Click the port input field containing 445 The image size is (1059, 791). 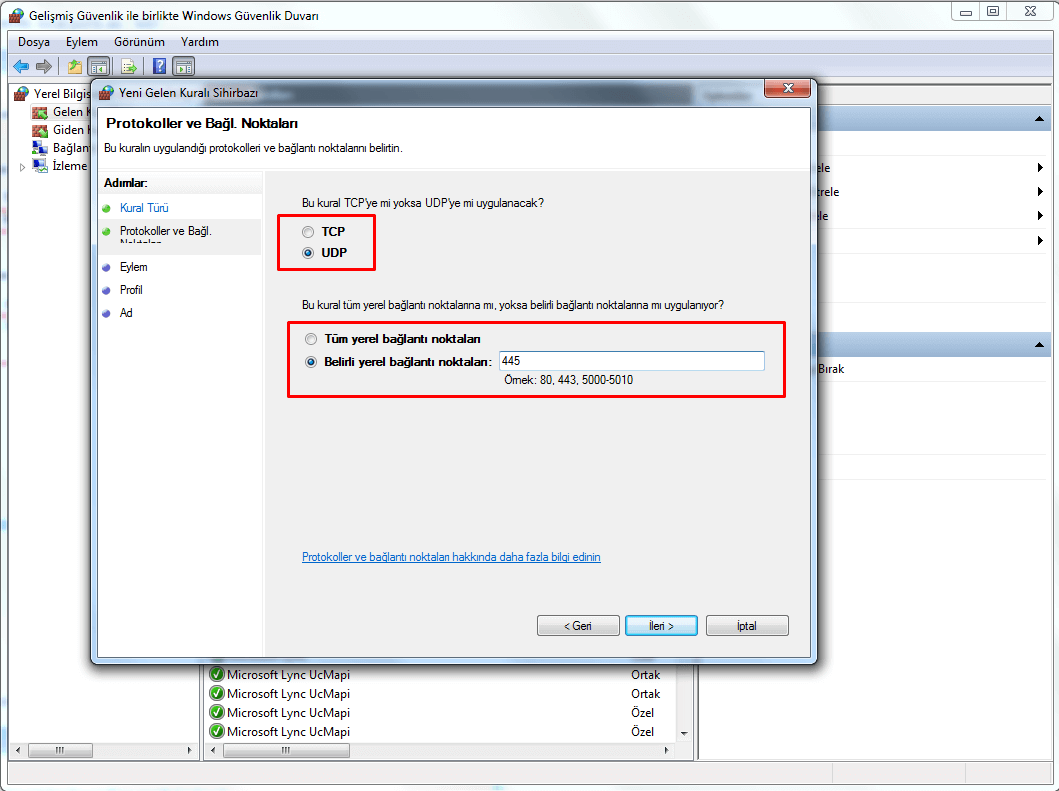[631, 361]
